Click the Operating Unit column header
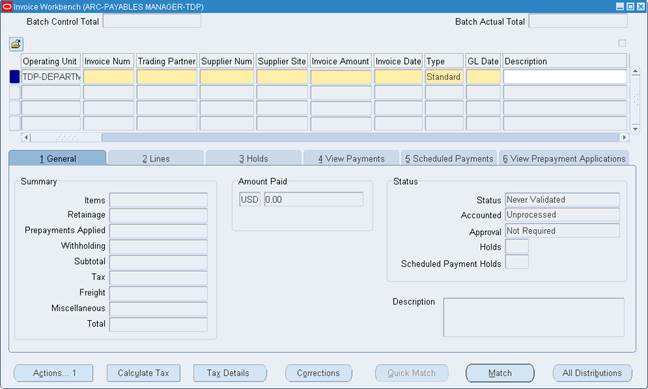The height and width of the screenshot is (389, 648). (x=50, y=61)
